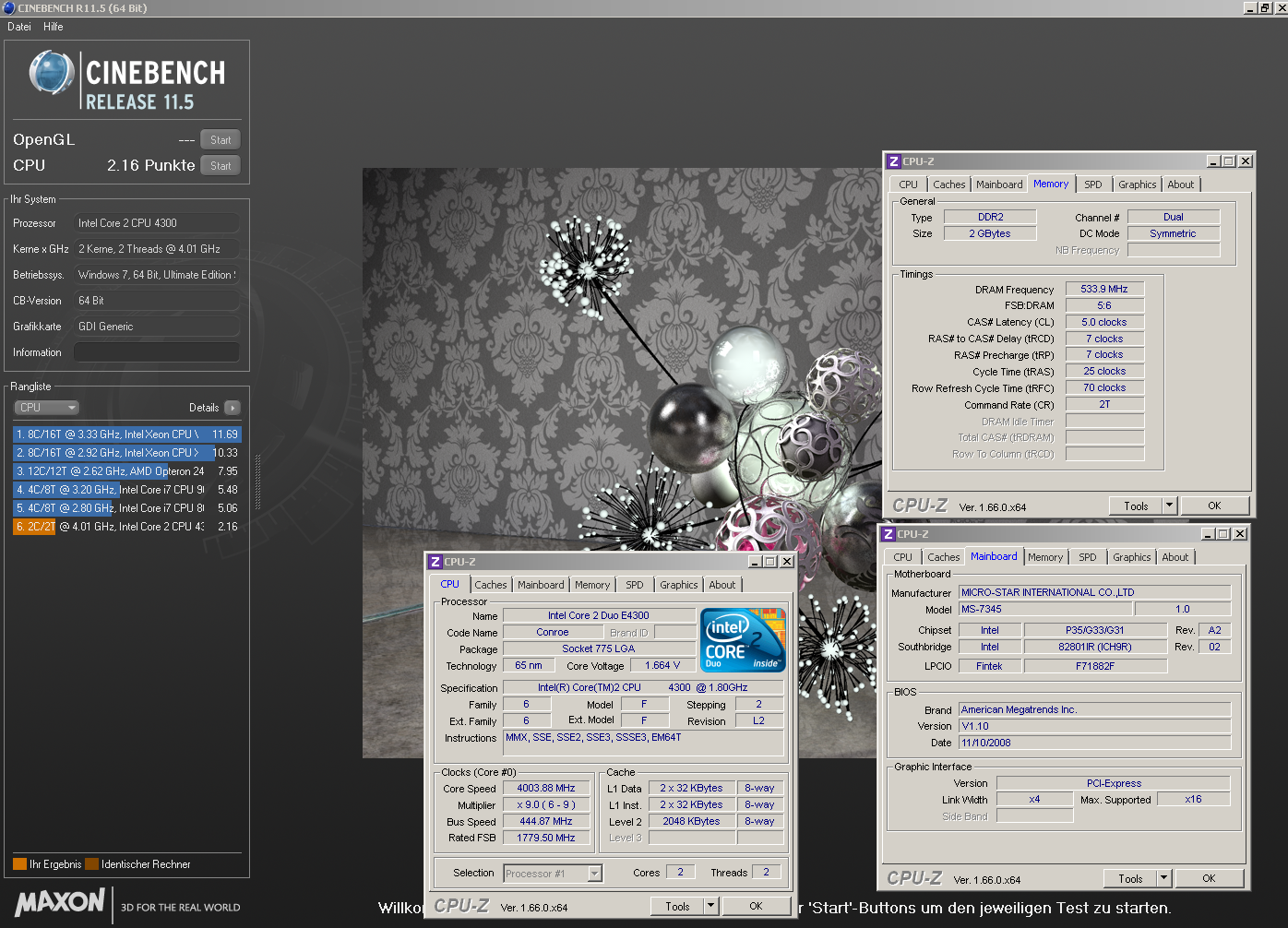
Task: Click Tools button in CPU tab CPU-Z window
Action: tap(677, 906)
